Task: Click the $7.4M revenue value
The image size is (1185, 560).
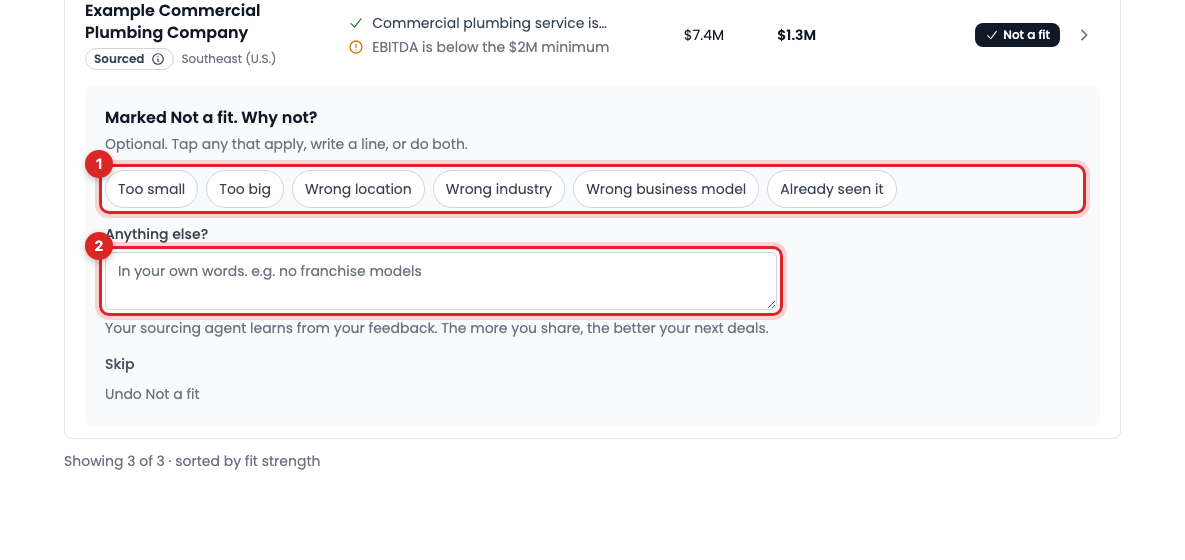Action: coord(704,35)
